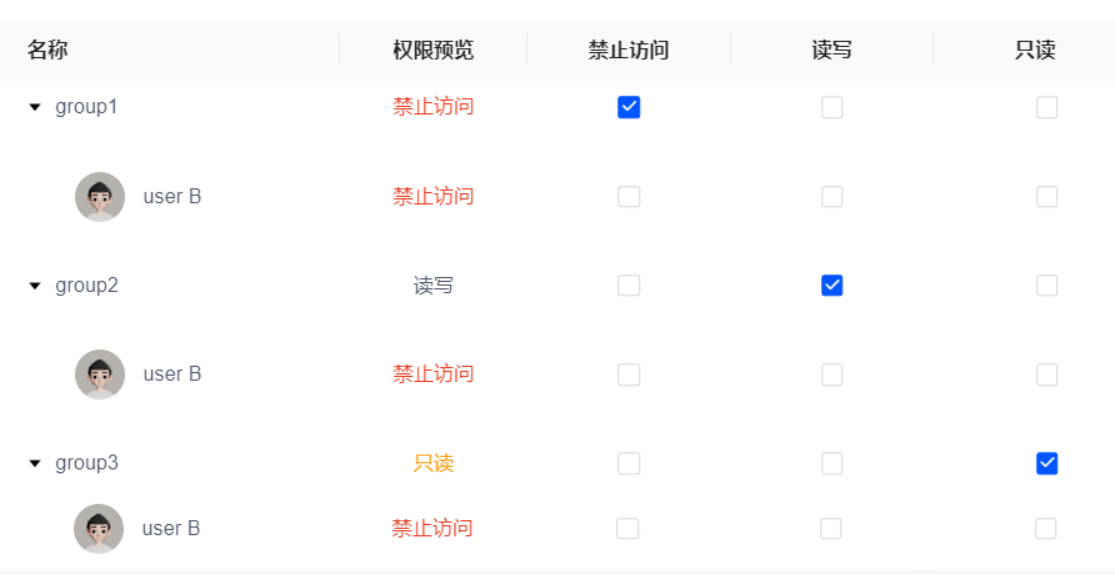Check 禁止访问 for user B under group1

point(629,197)
